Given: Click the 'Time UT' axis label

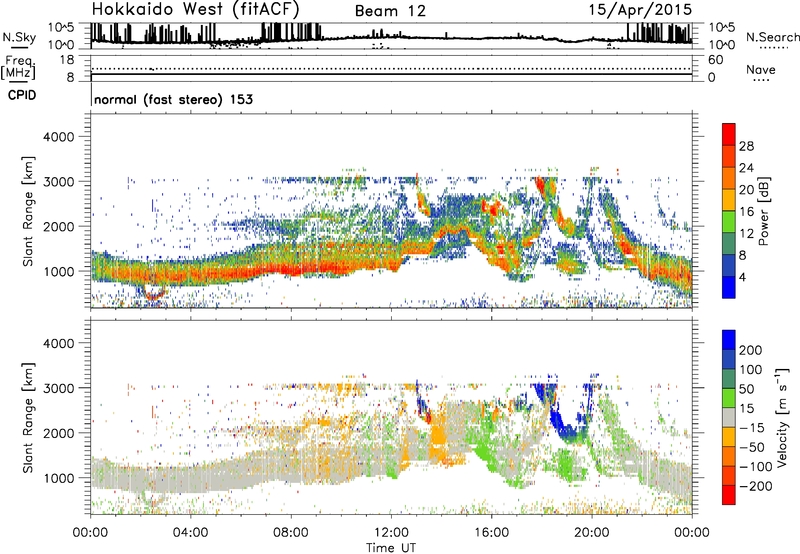Looking at the screenshot, I should [x=391, y=547].
